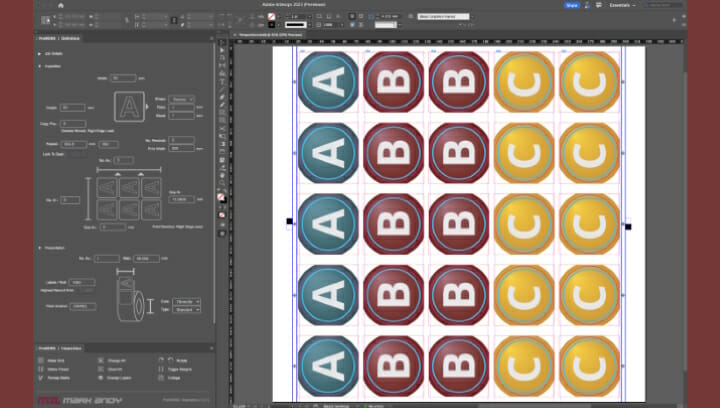Viewport: 720px width, 408px height.
Task: Select the Zoom tool
Action: 222,183
